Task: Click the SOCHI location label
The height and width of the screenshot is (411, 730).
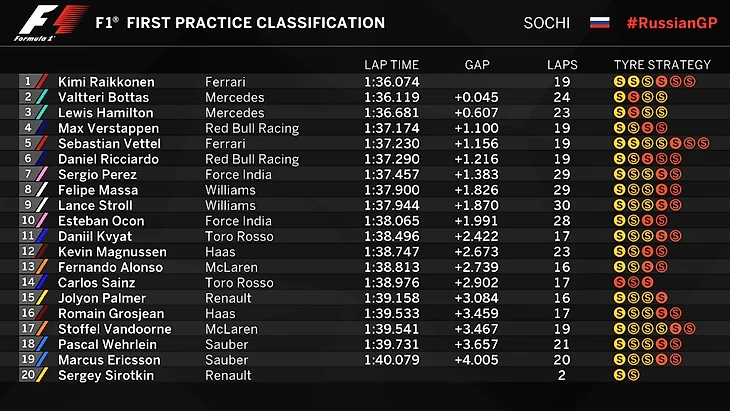Action: click(547, 22)
